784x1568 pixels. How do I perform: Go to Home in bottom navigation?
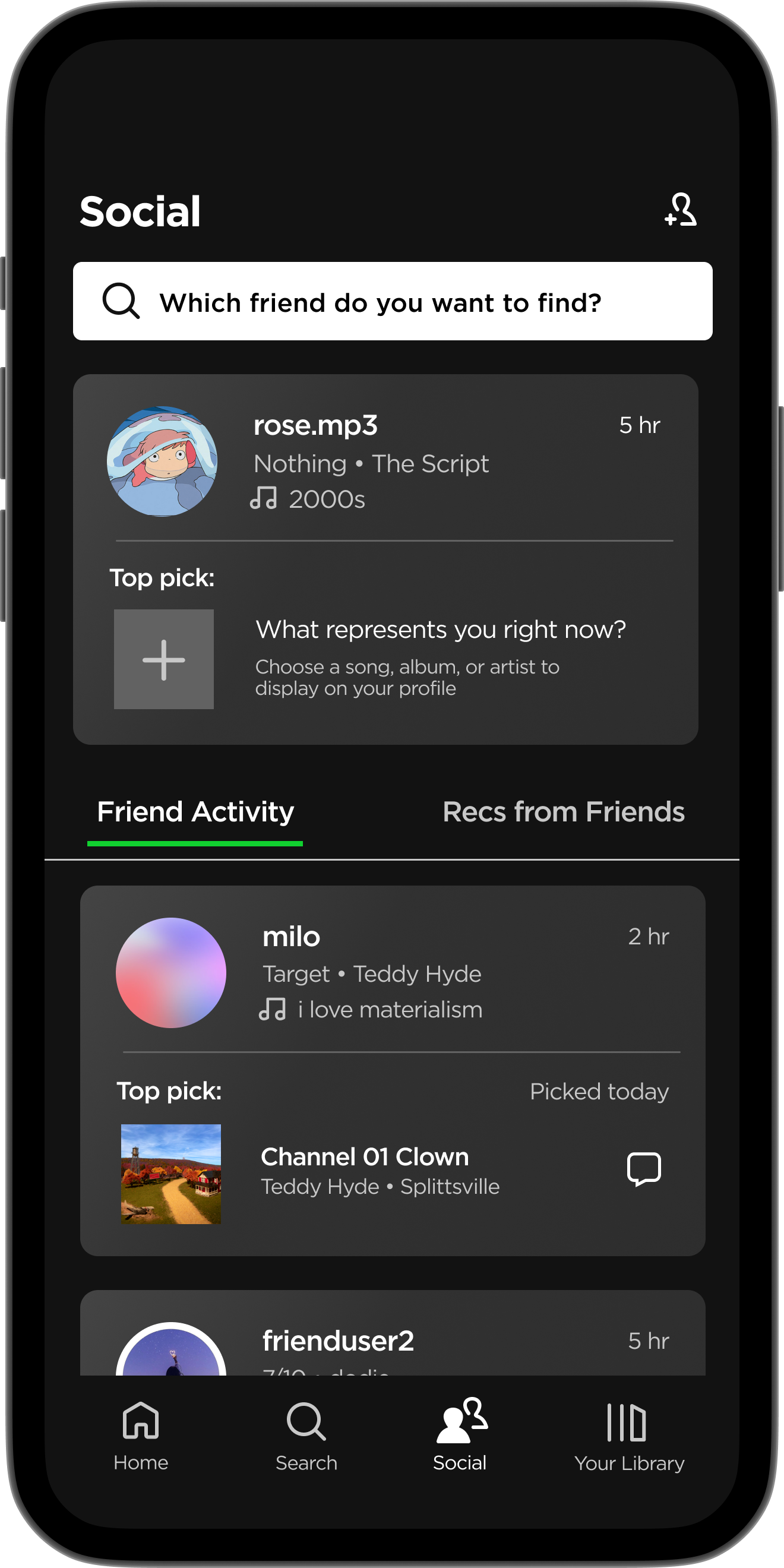(x=141, y=1437)
